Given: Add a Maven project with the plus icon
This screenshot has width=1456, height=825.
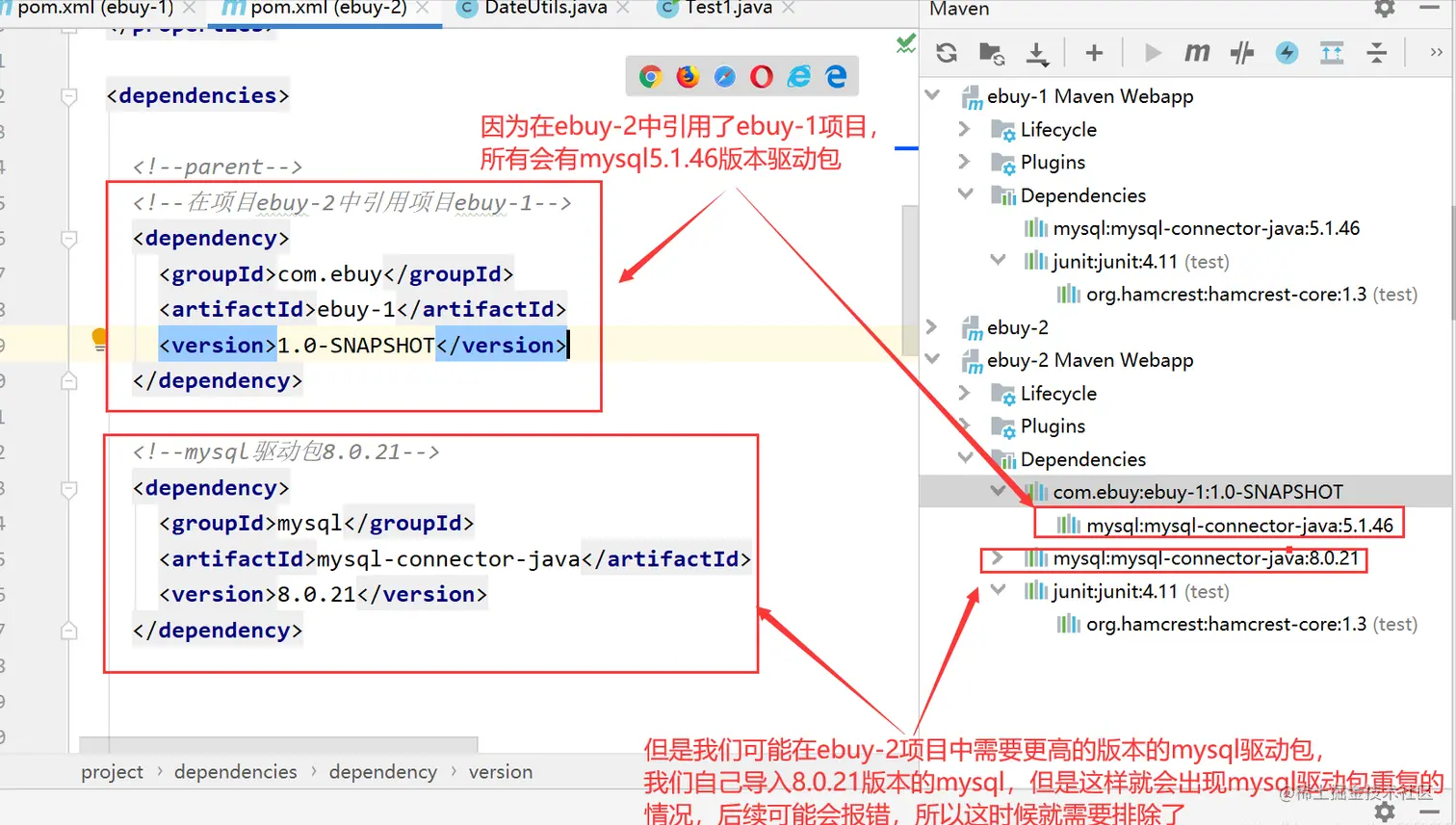Looking at the screenshot, I should point(1094,53).
